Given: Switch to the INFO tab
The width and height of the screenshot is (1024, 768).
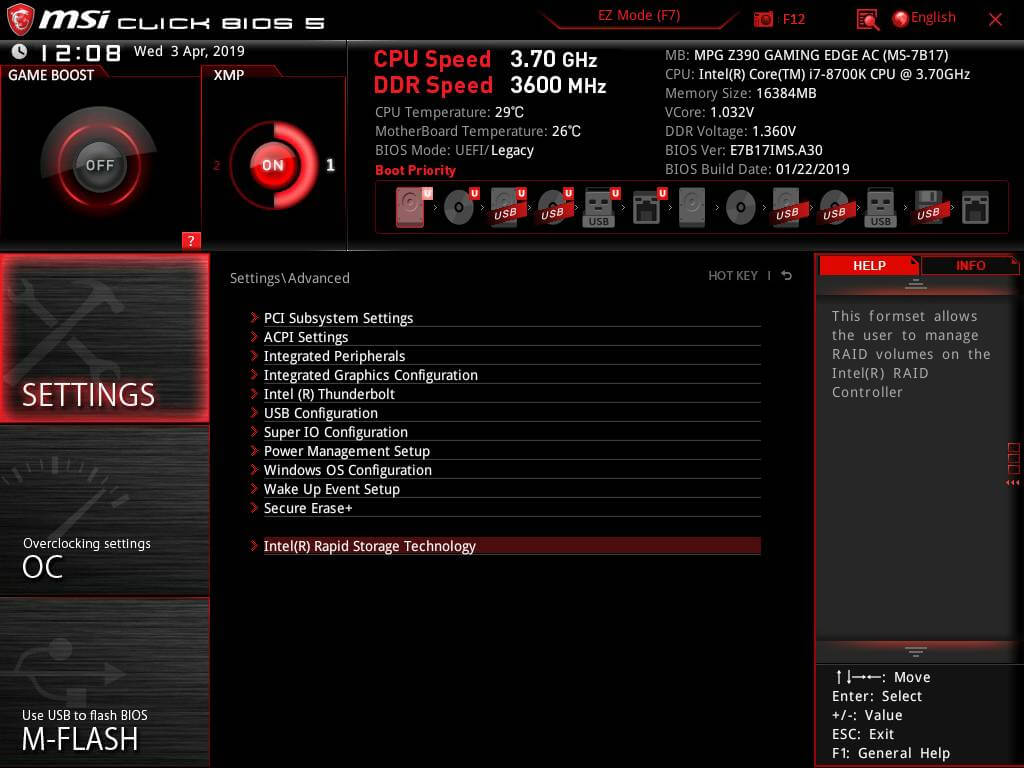Looking at the screenshot, I should (970, 265).
